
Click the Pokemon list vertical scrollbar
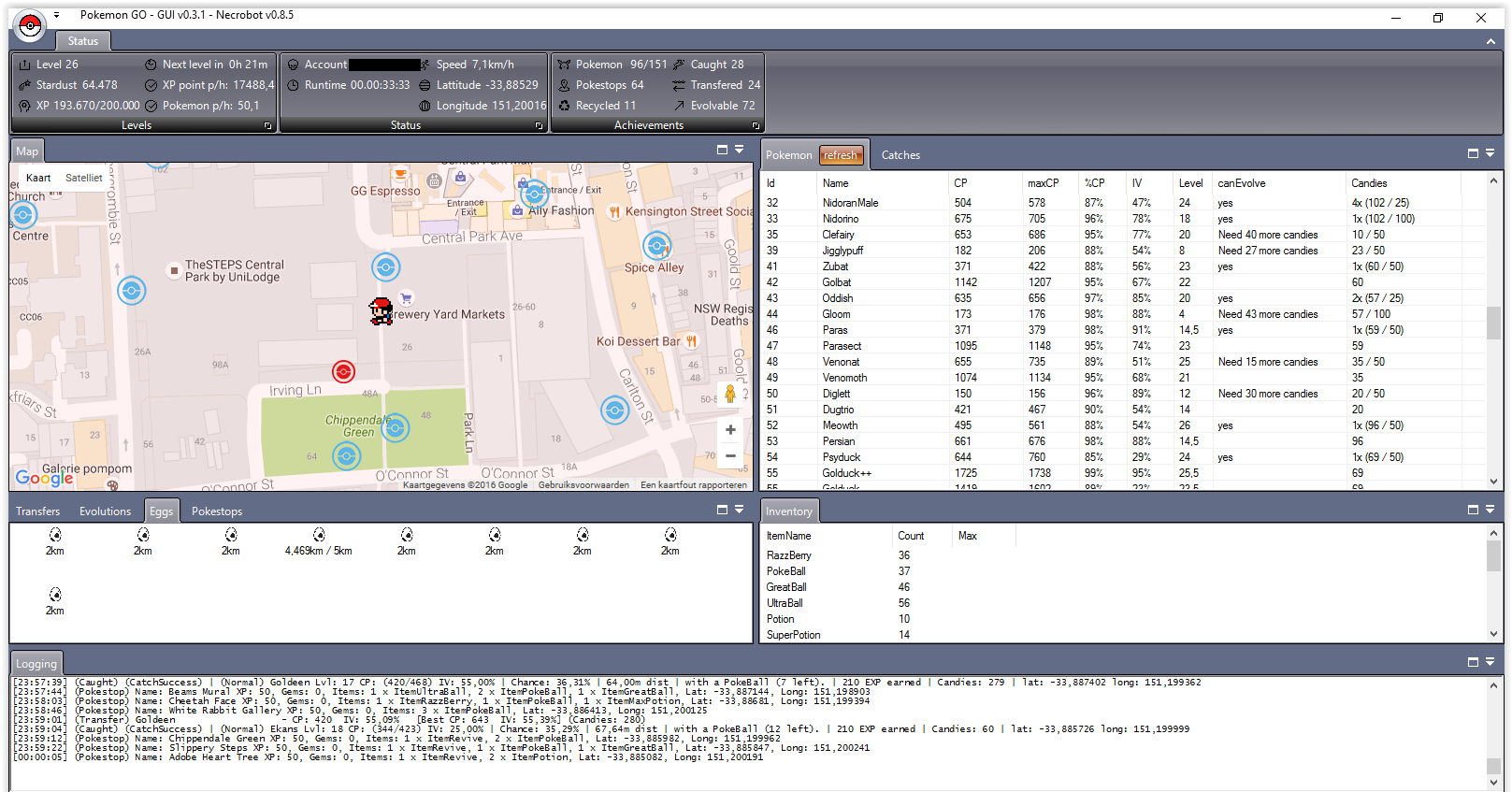click(x=1493, y=323)
